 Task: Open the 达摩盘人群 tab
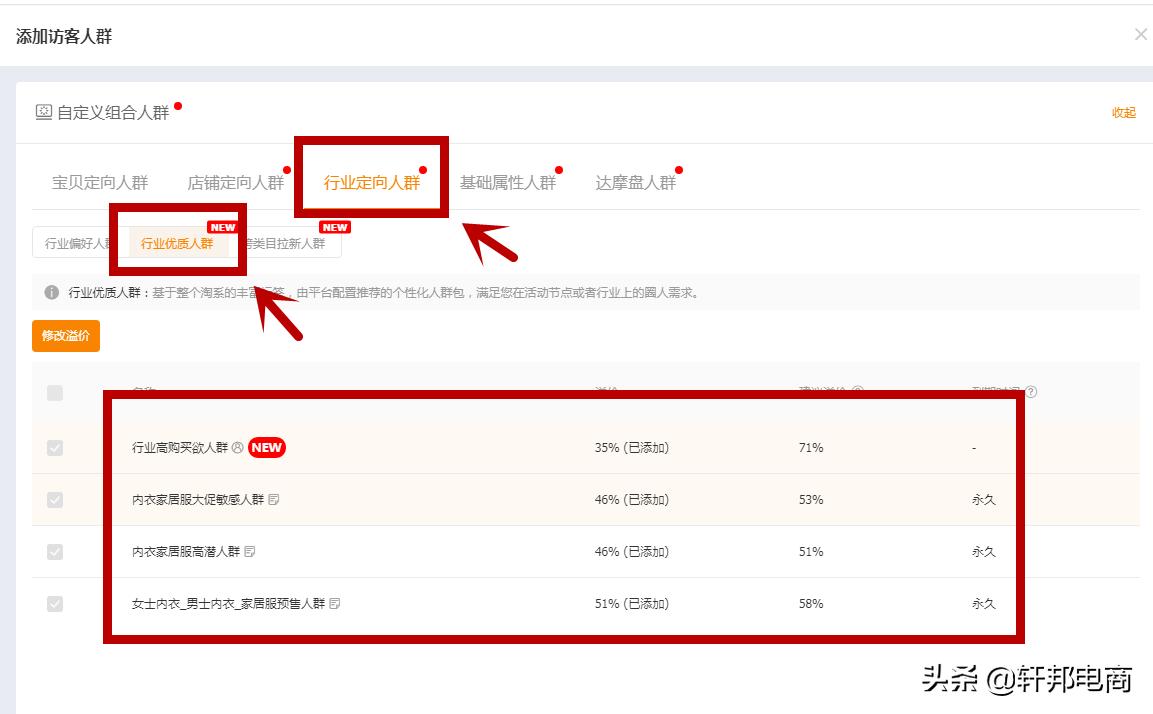(x=635, y=182)
